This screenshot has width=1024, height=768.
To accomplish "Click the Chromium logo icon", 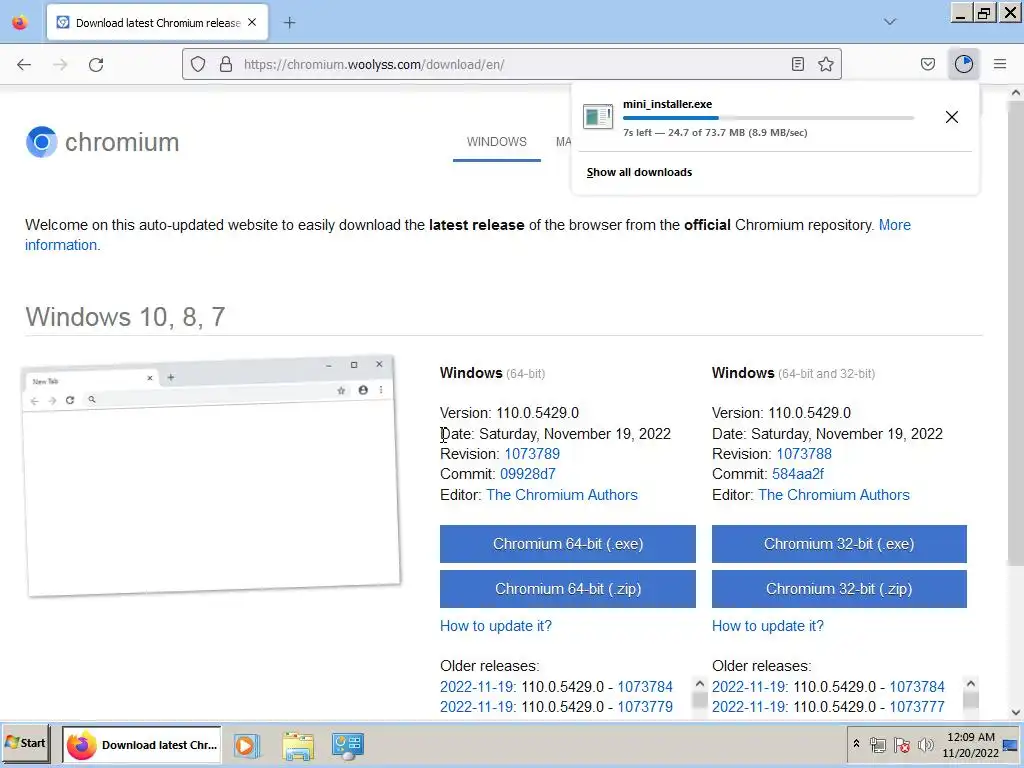I will pos(41,142).
